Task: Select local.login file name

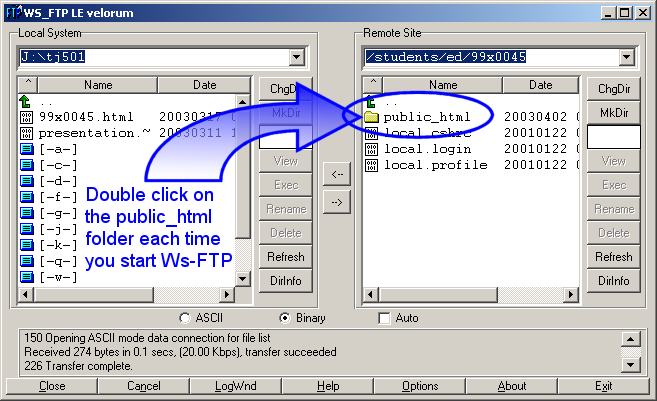Action: point(427,149)
